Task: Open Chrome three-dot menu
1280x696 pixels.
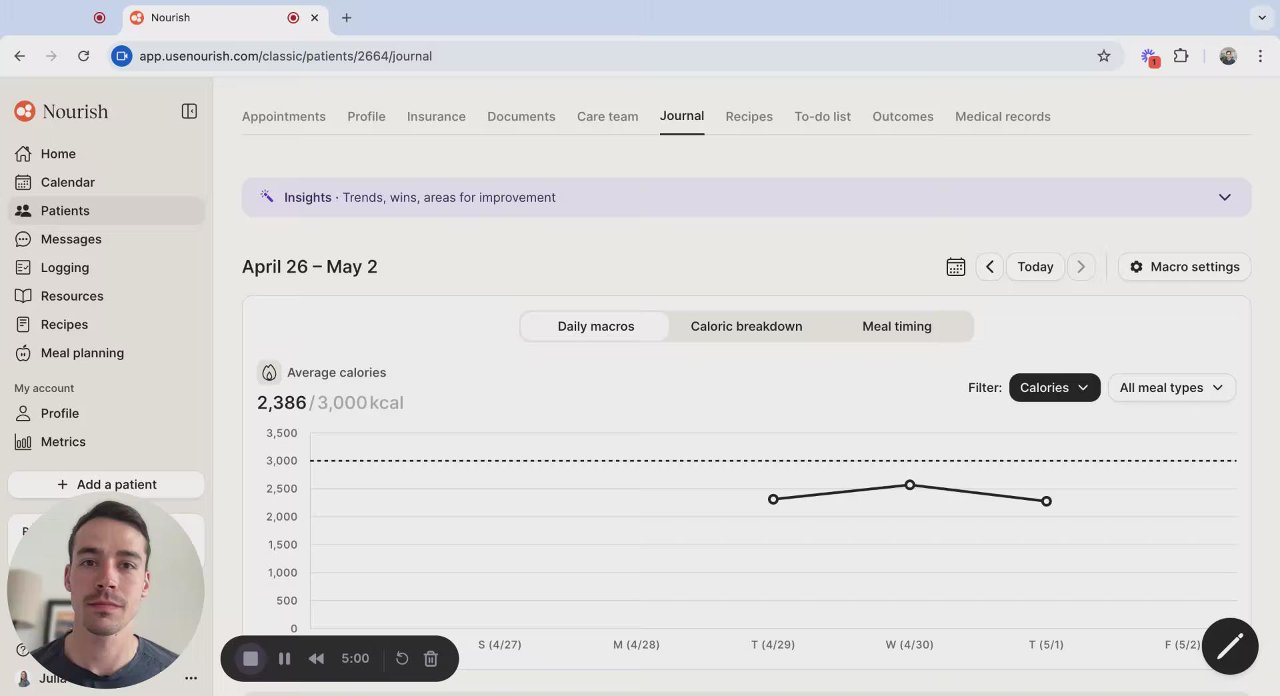Action: (1261, 56)
